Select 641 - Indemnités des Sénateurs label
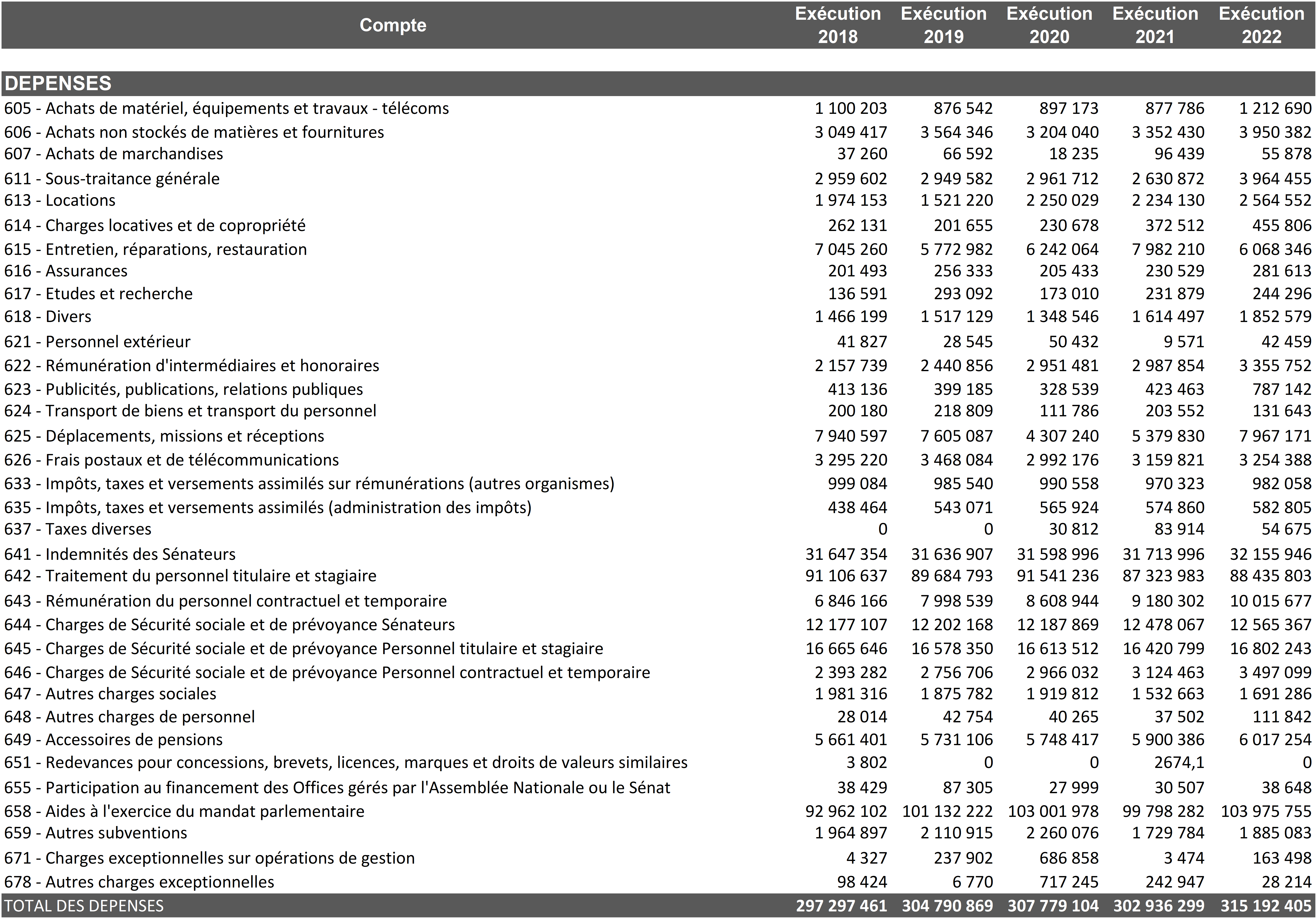Viewport: 1316px width, 918px height. pos(120,554)
